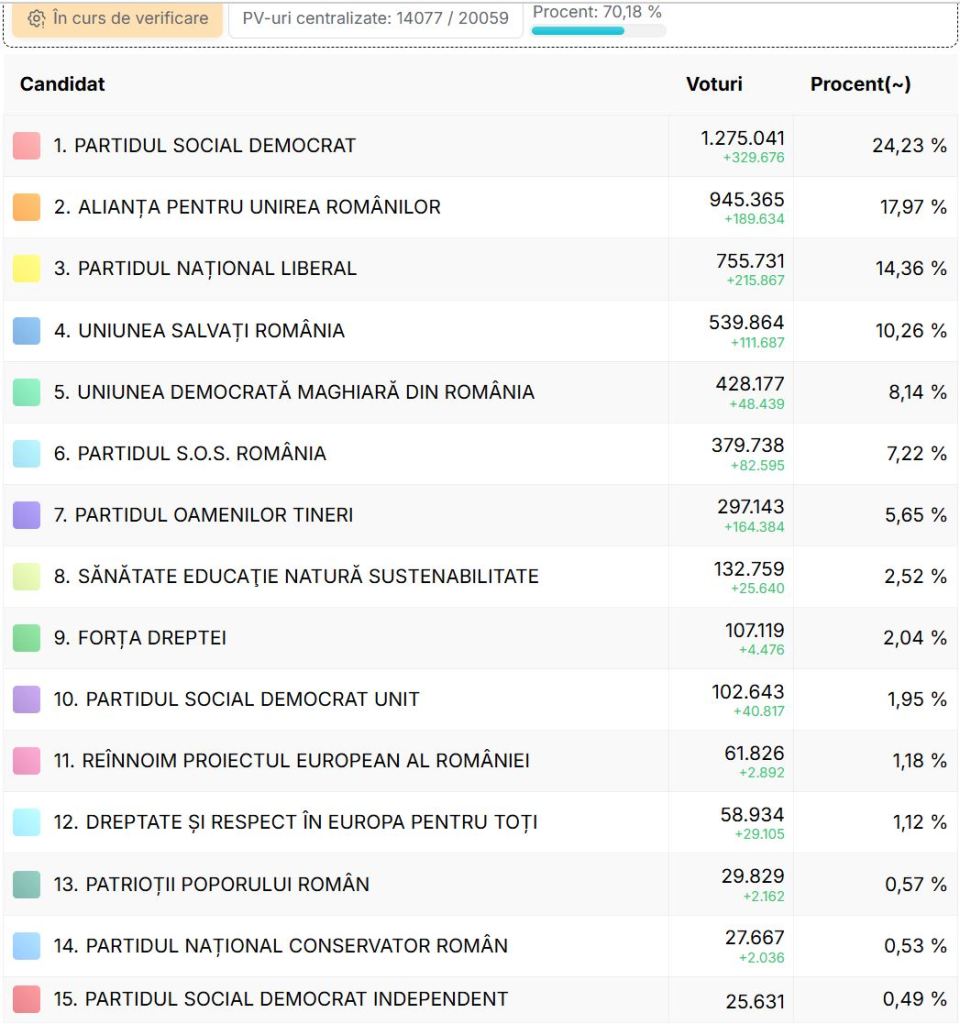
Task: Click the gear icon in the verification badge
Action: point(36,19)
